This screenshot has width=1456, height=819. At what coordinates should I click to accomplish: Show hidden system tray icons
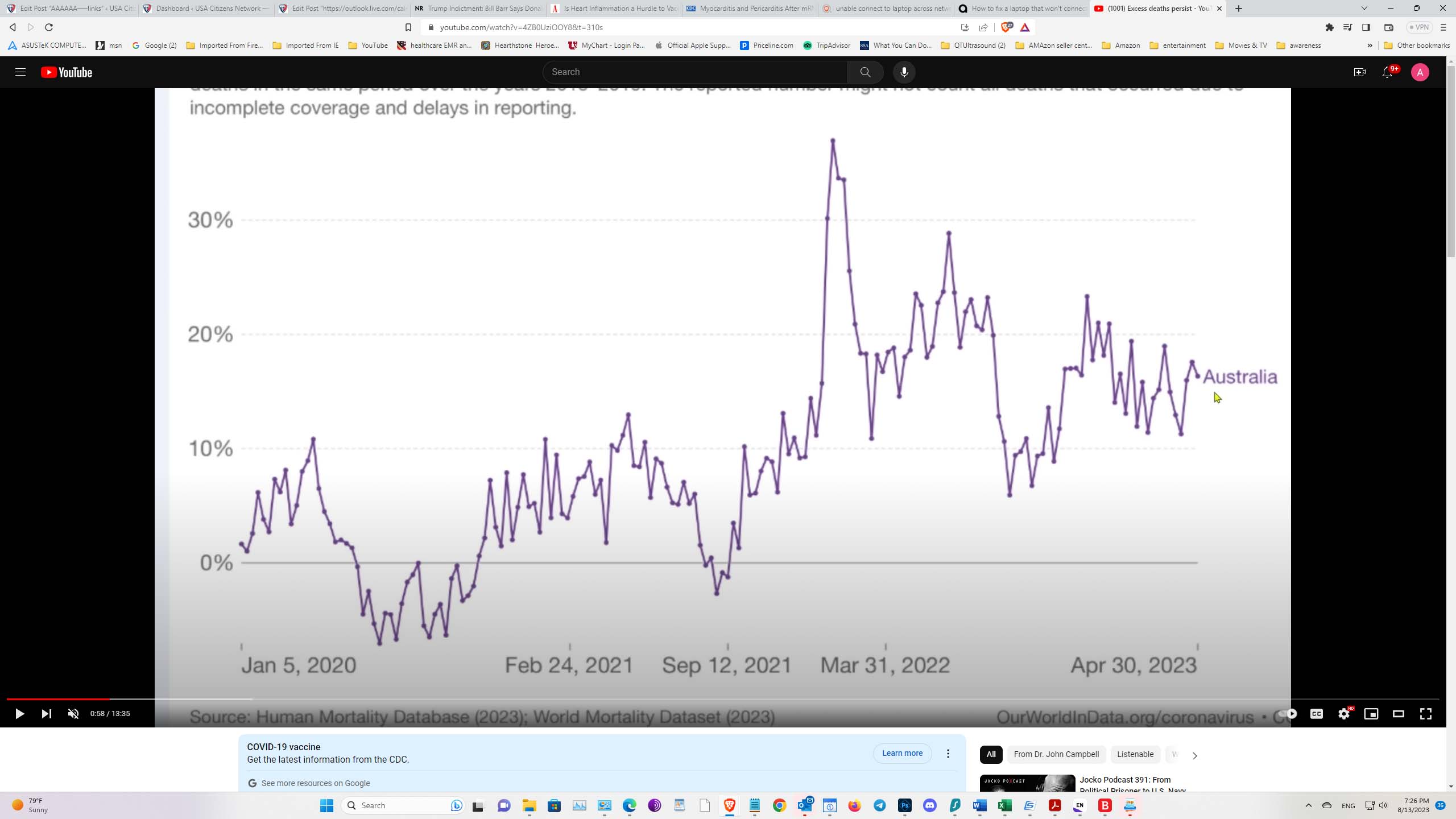coord(1308,805)
